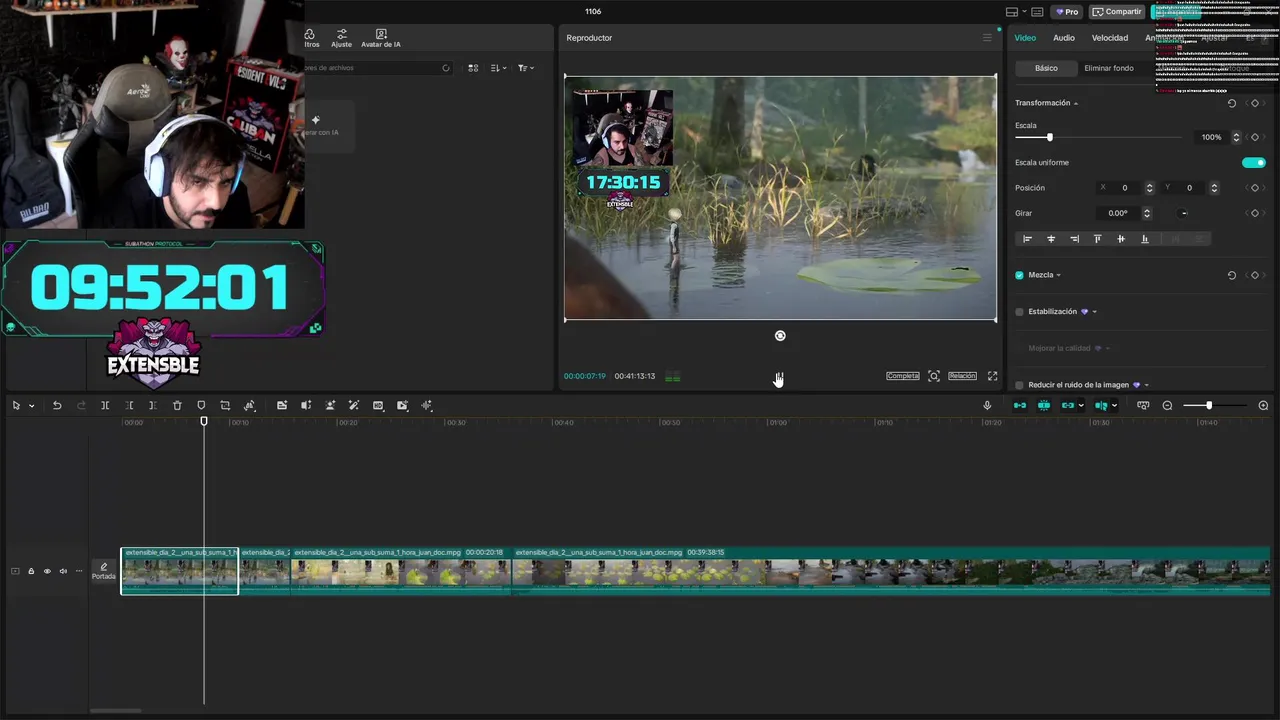
Task: Zoom in the timeline with plus icon
Action: [x=1263, y=405]
